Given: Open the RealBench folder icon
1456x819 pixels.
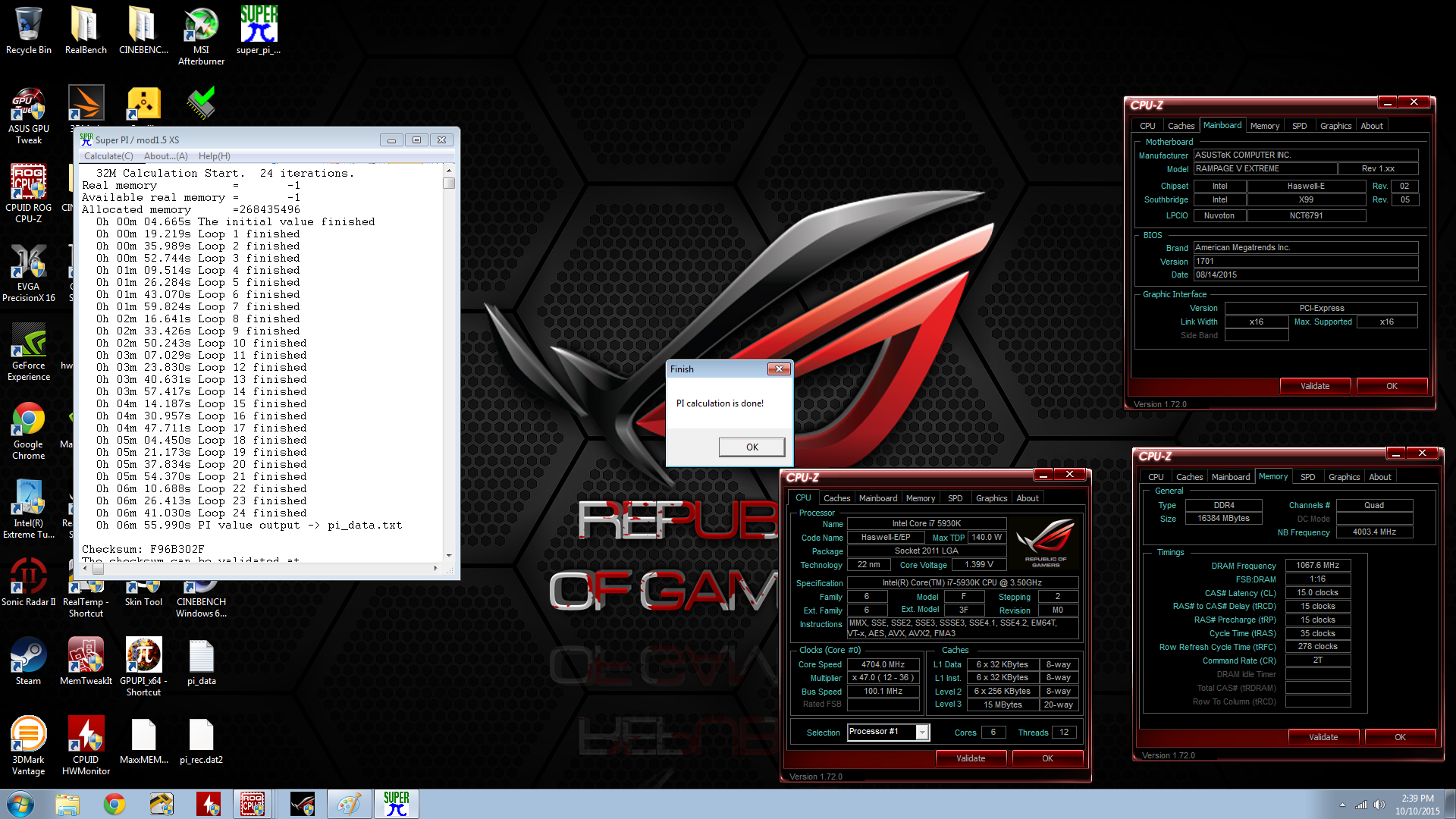Looking at the screenshot, I should tap(86, 31).
